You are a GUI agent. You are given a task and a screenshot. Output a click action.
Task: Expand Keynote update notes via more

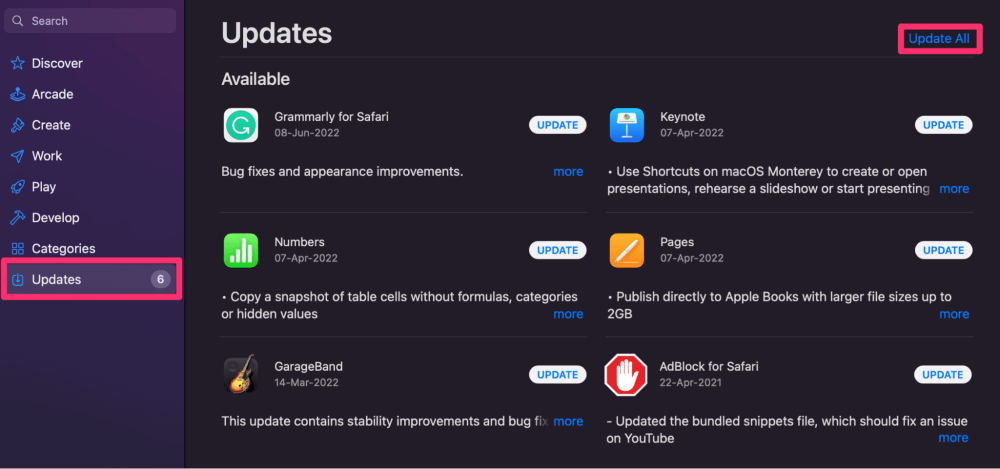[954, 189]
